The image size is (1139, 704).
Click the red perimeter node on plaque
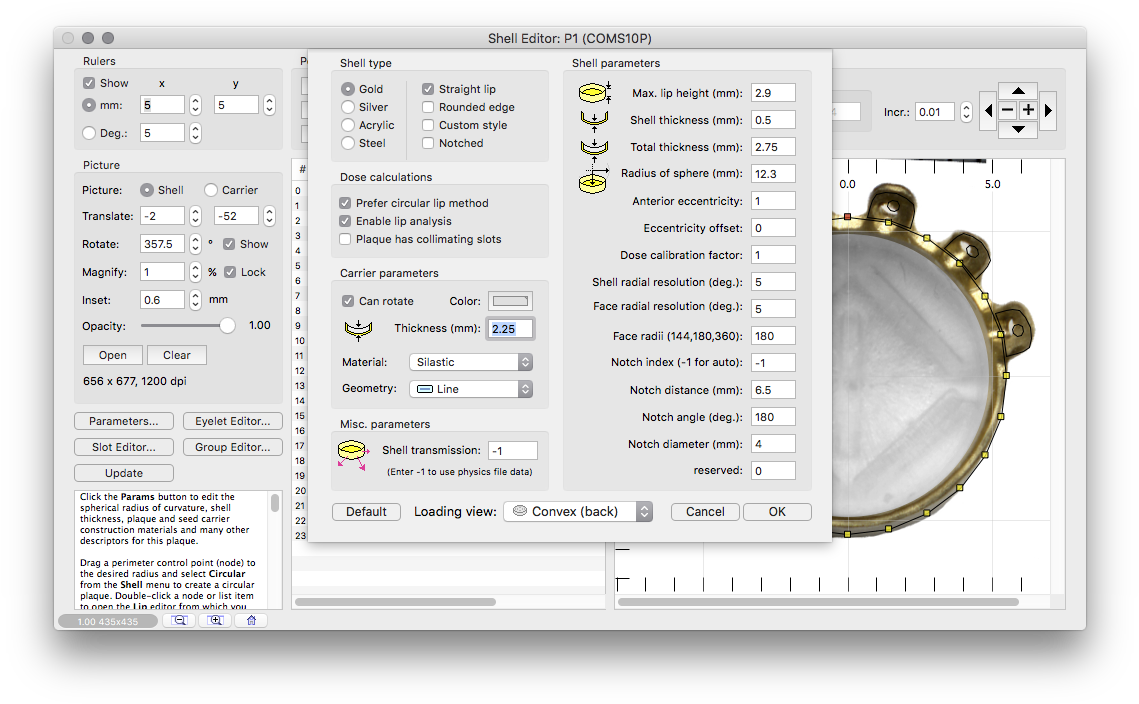click(x=847, y=217)
